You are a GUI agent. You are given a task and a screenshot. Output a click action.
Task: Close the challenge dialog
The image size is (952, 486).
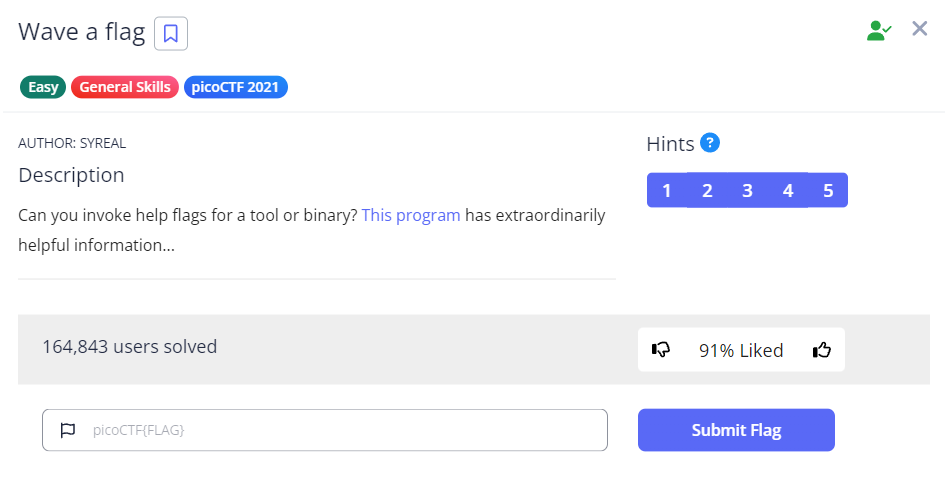point(920,29)
